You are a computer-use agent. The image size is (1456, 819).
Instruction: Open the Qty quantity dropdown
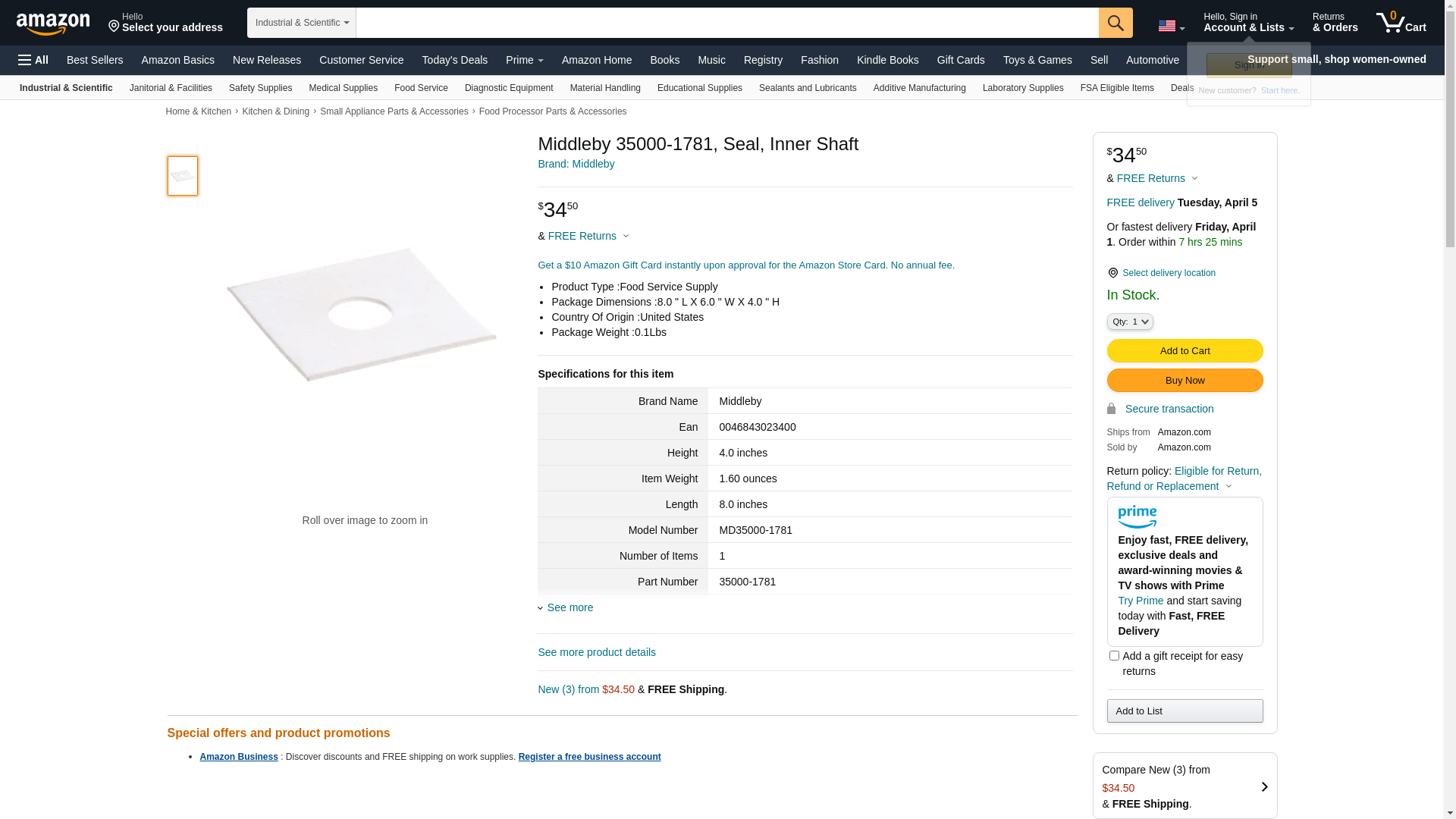1129,322
